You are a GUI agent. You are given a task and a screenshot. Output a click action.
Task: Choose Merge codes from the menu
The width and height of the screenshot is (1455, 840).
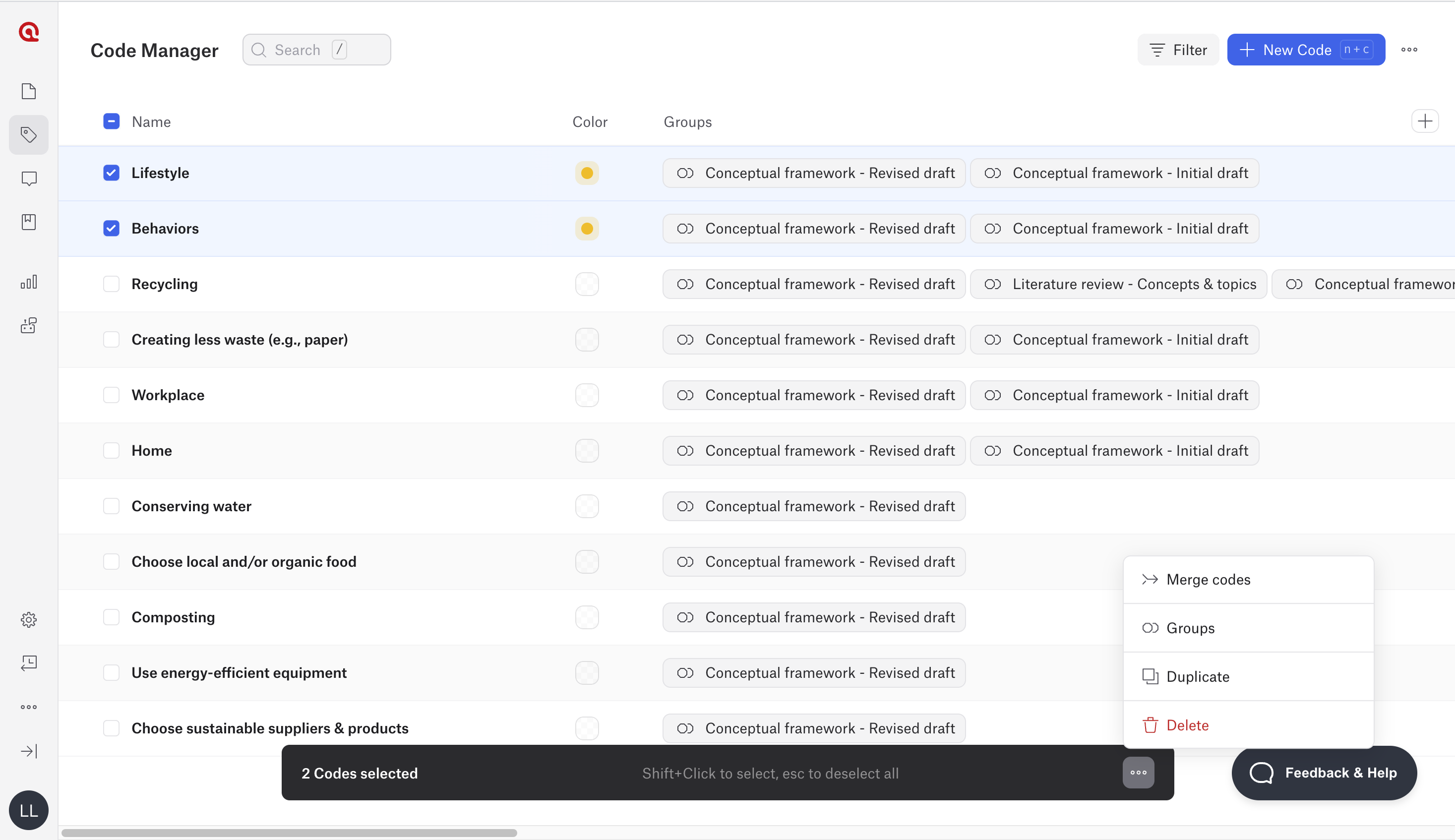tap(1208, 579)
